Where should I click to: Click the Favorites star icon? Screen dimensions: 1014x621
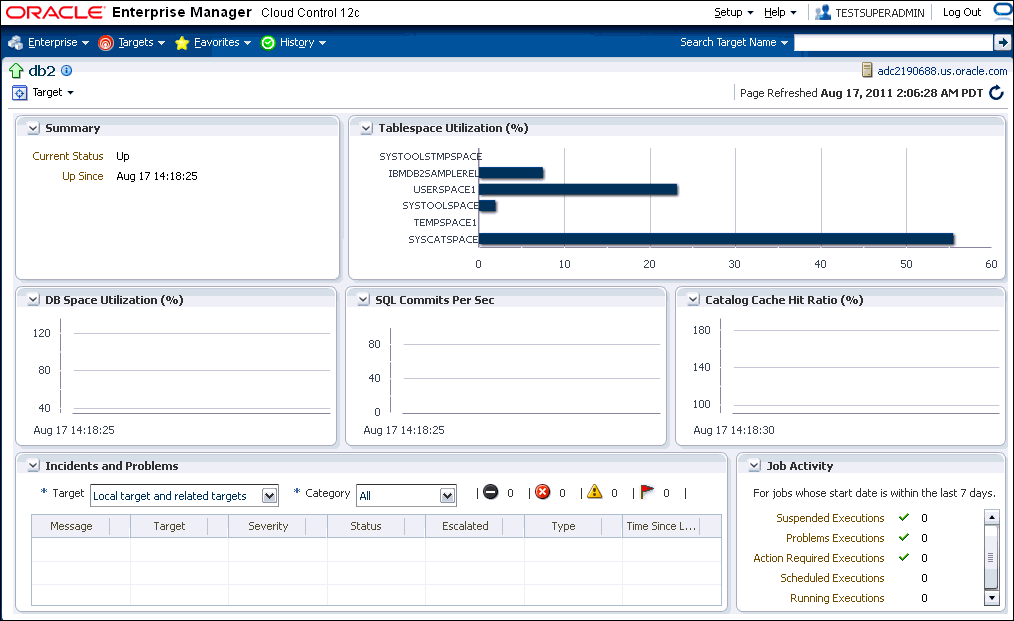click(x=182, y=43)
